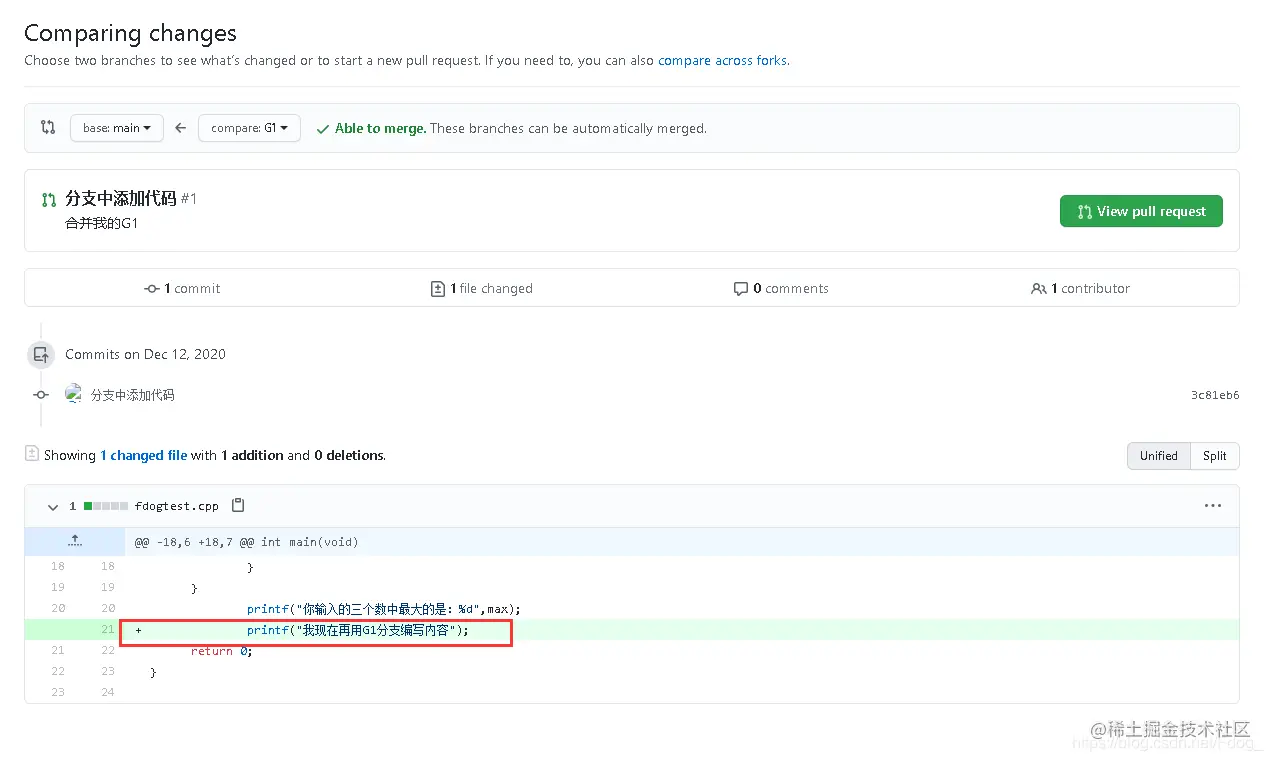The height and width of the screenshot is (761, 1272).
Task: Click the 1 changed file link
Action: pyautogui.click(x=143, y=455)
